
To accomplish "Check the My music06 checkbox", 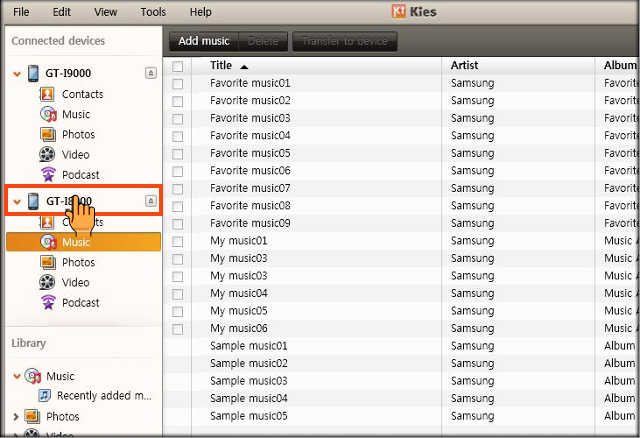I will coord(178,329).
